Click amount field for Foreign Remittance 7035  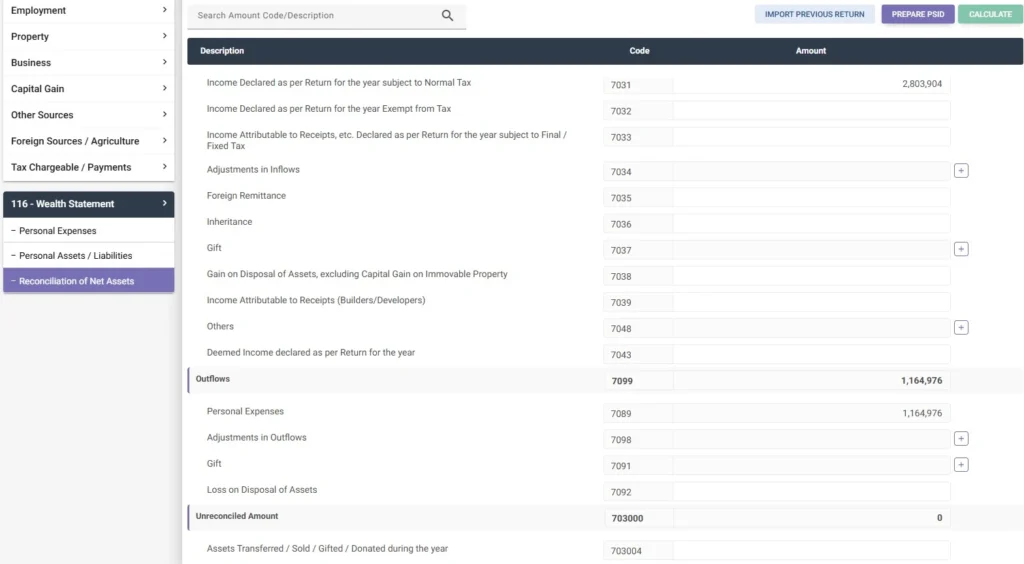point(811,198)
